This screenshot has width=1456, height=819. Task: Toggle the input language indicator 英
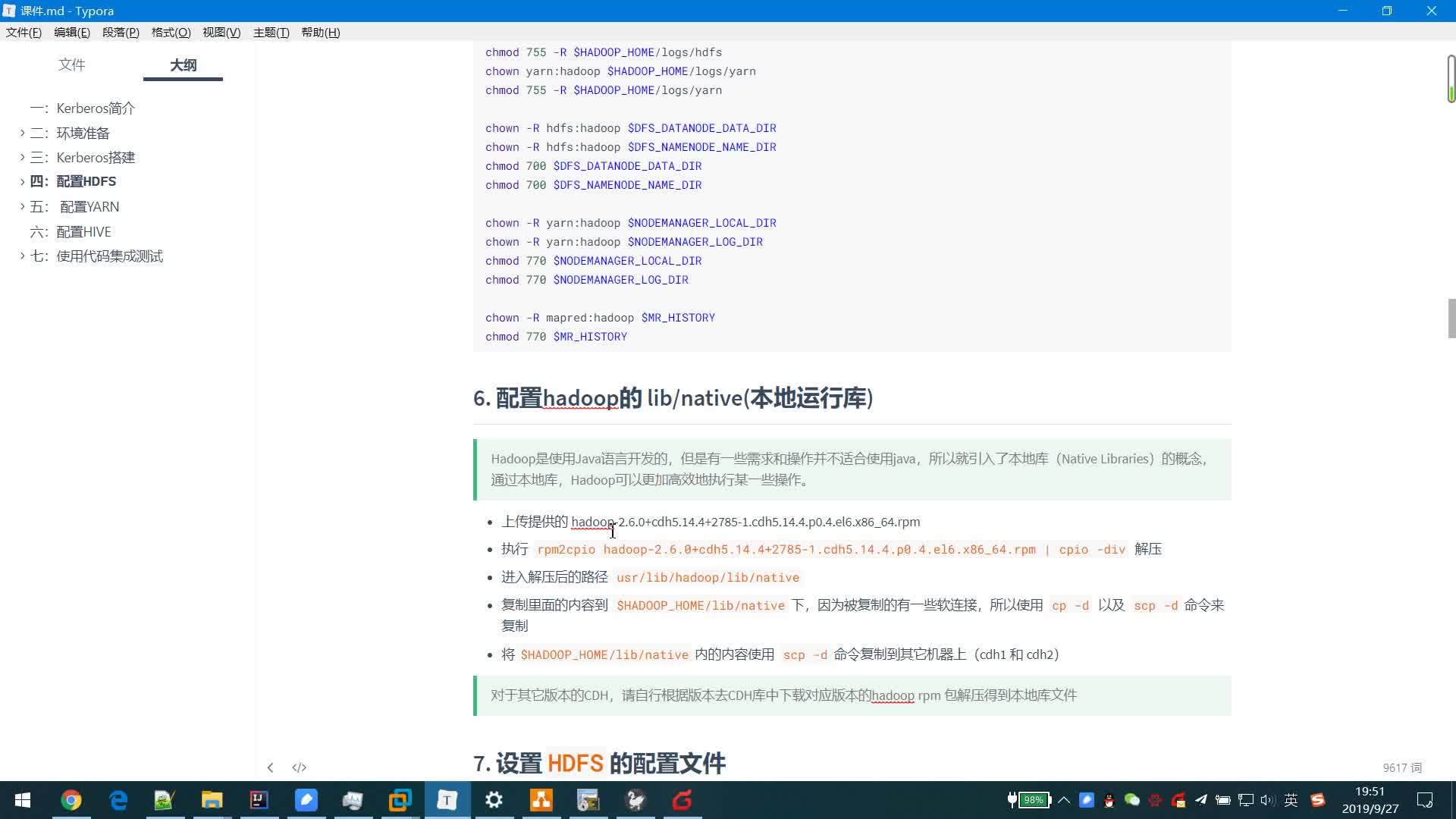point(1291,800)
